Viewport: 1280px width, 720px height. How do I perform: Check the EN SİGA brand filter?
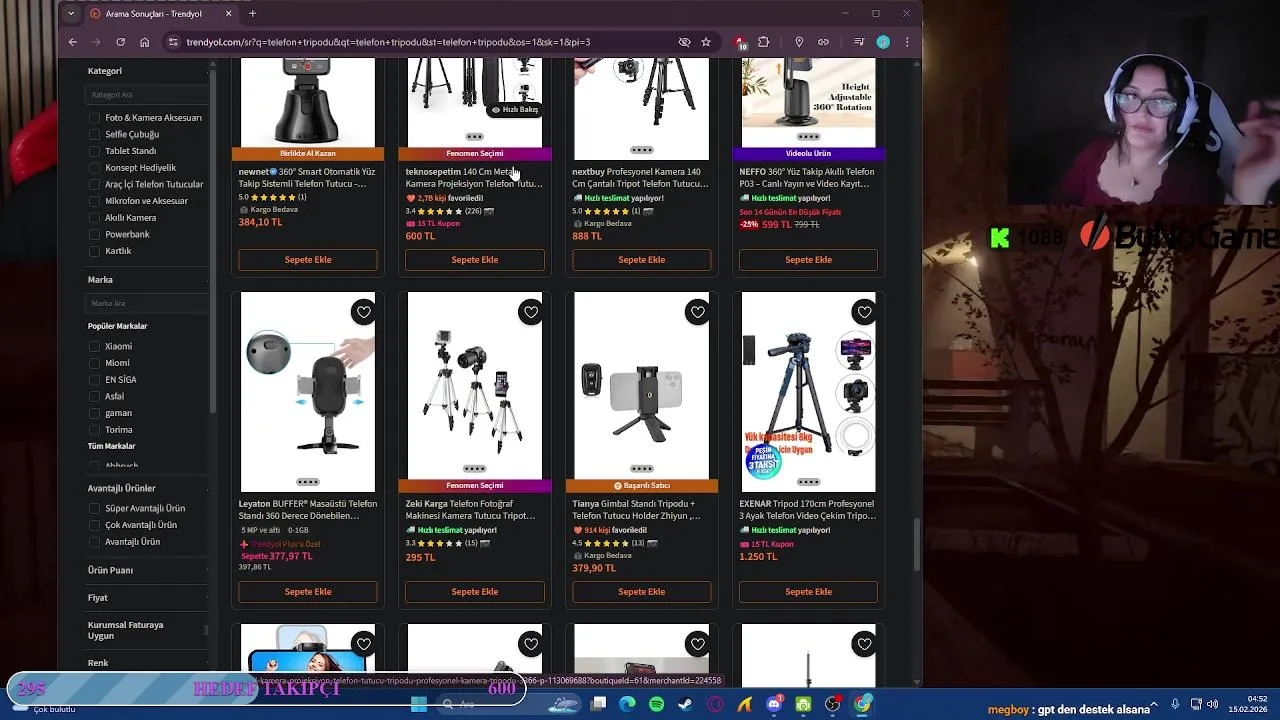(x=95, y=380)
